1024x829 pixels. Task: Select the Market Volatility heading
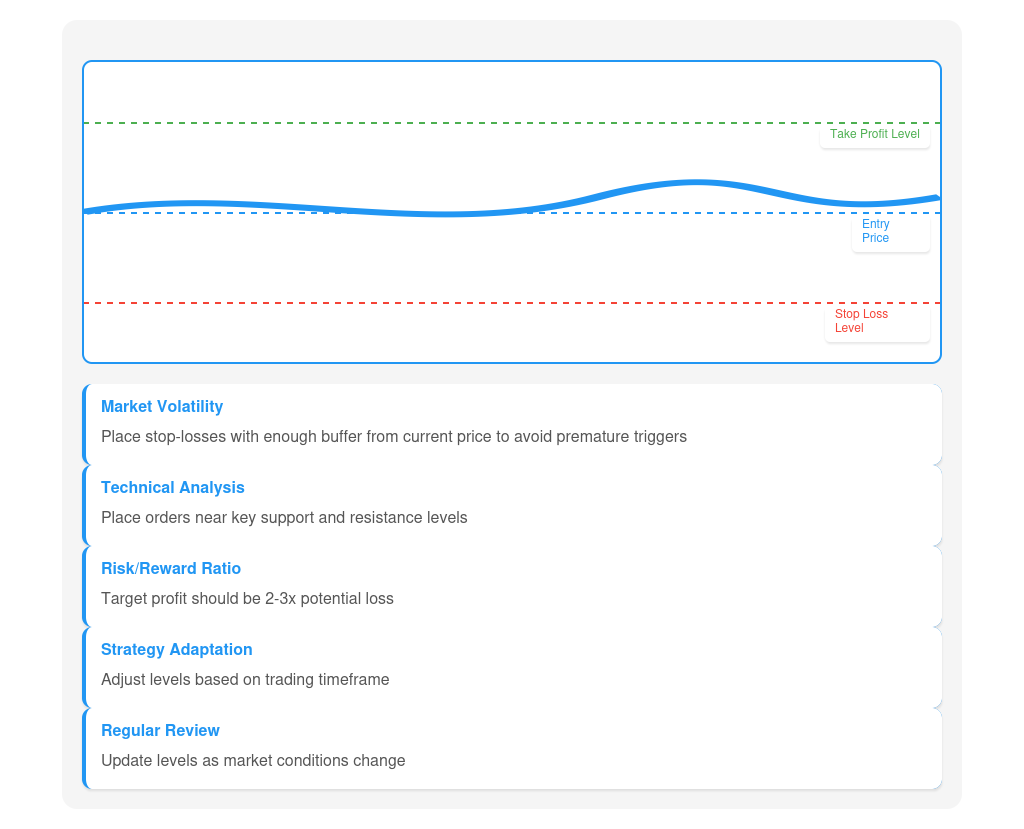coord(162,407)
